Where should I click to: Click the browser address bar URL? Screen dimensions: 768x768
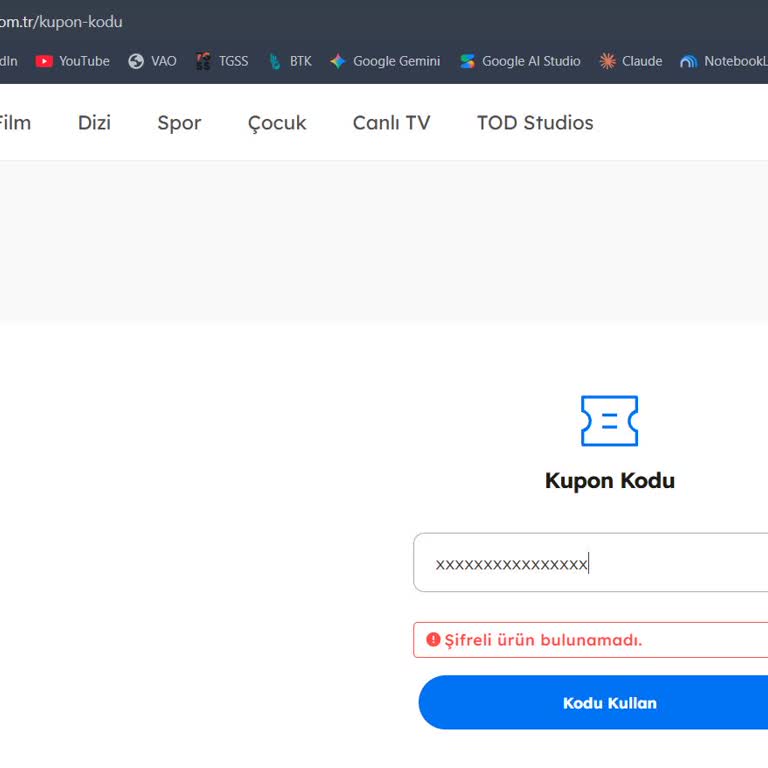point(61,22)
